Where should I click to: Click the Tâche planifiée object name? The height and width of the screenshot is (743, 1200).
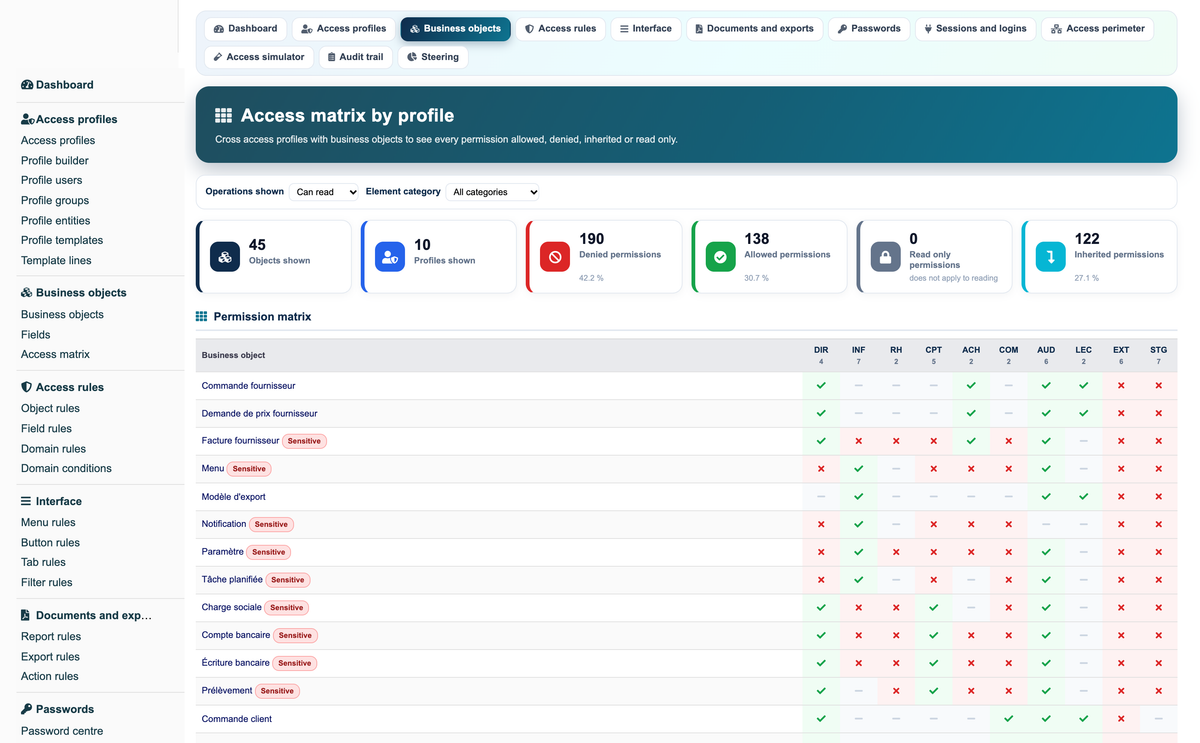click(232, 579)
